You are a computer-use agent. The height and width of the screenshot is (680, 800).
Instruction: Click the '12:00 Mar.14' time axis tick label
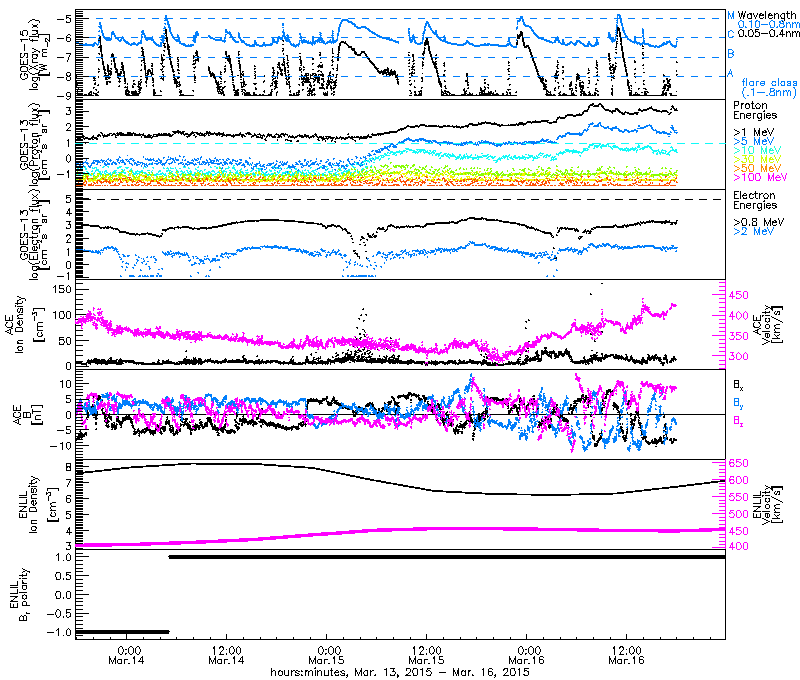(227, 656)
